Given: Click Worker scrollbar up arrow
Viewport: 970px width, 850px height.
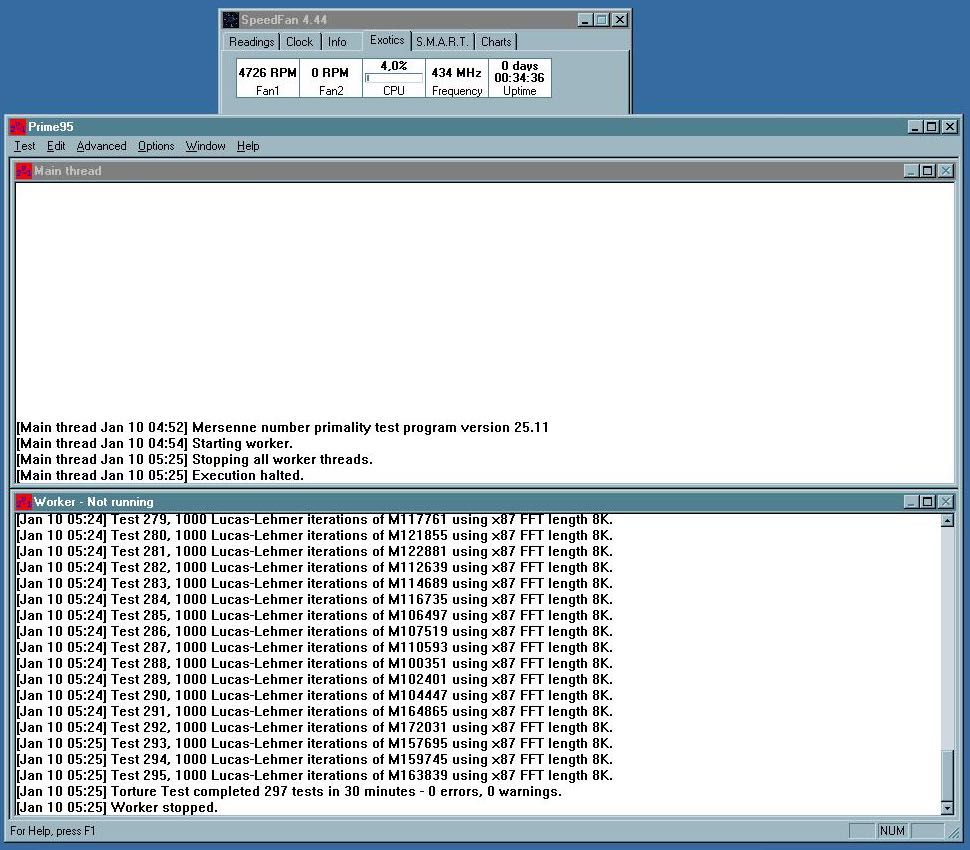Looking at the screenshot, I should pos(947,521).
